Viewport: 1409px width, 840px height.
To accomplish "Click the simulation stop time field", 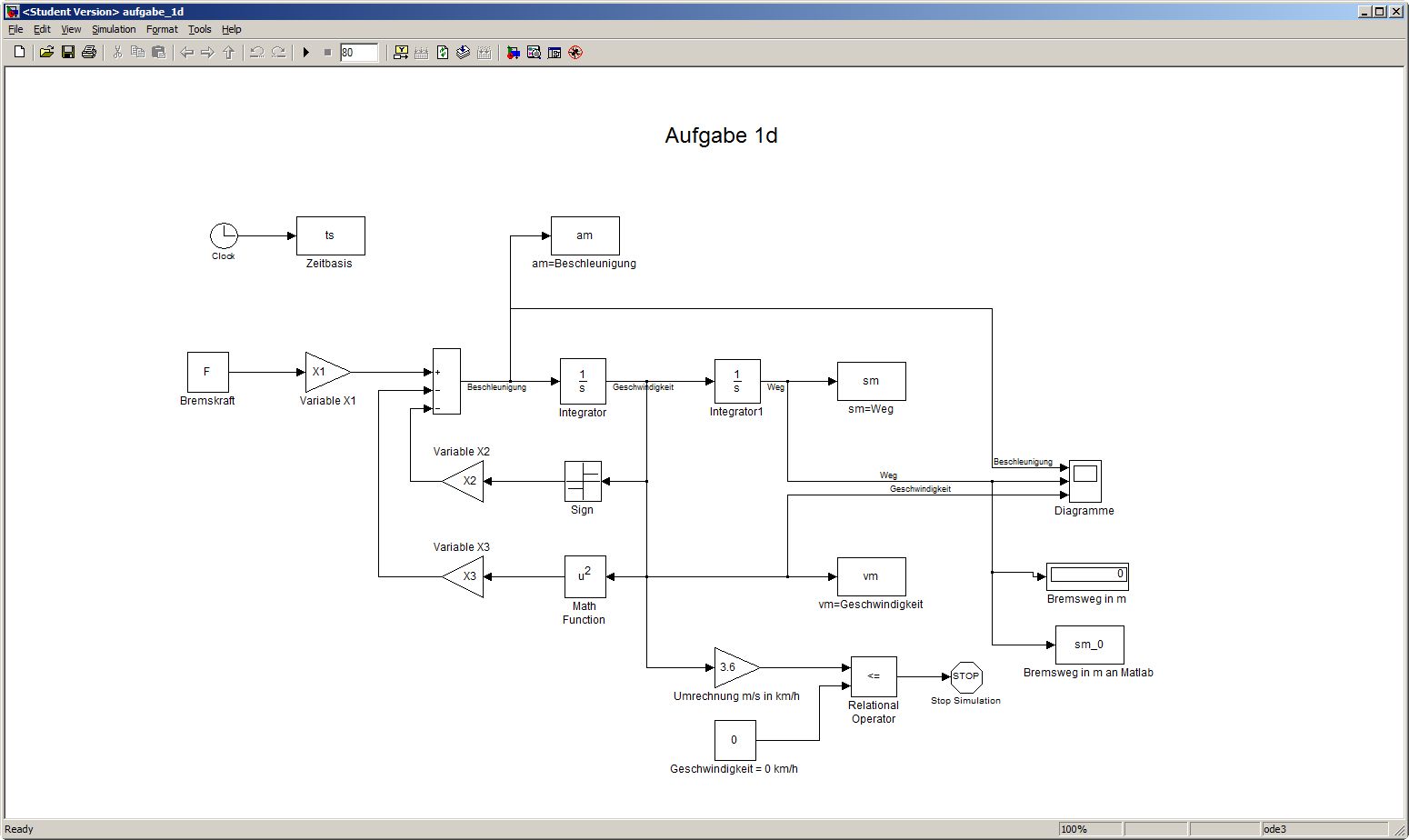I will (x=358, y=53).
